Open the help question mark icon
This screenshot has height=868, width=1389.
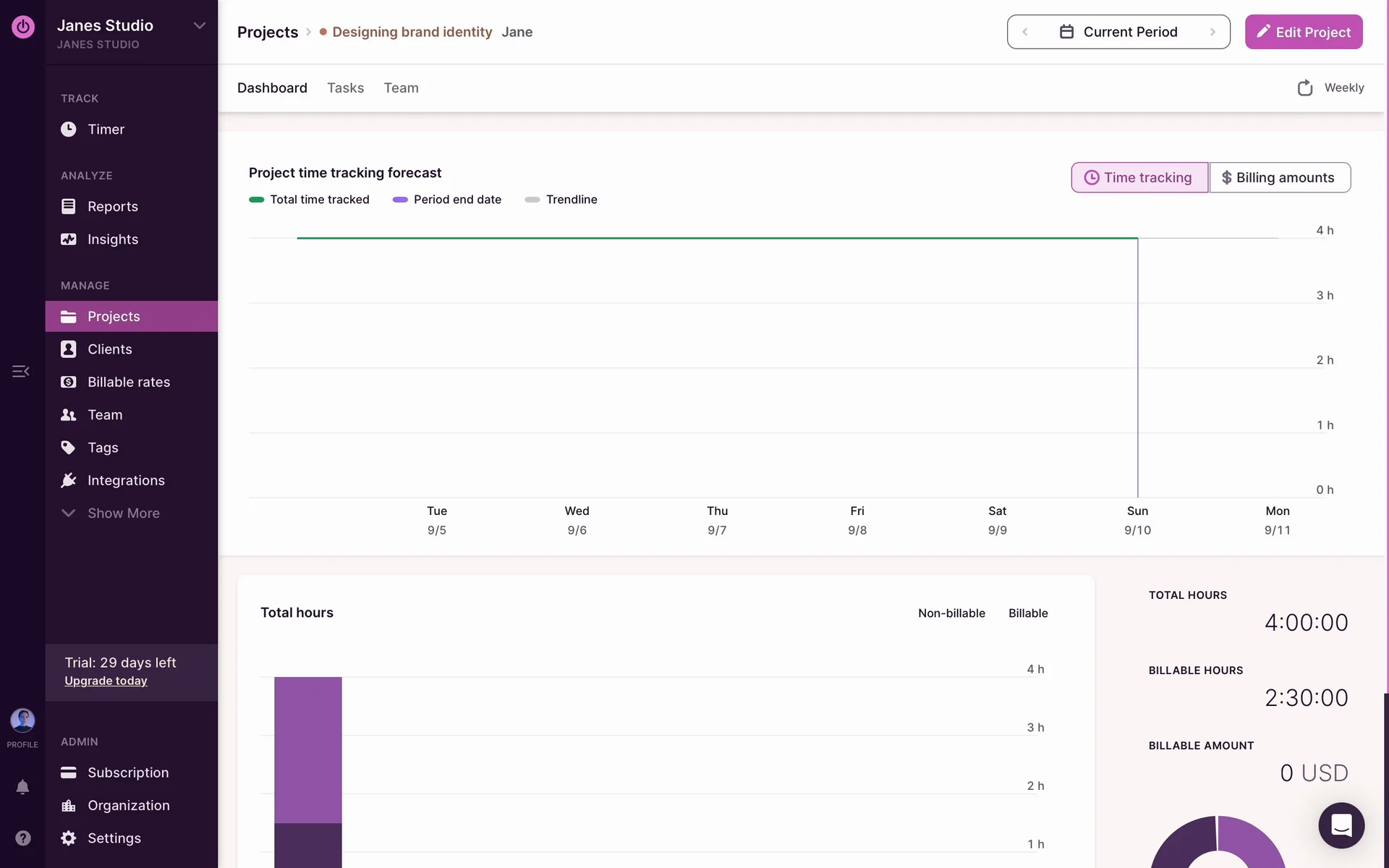pyautogui.click(x=22, y=838)
